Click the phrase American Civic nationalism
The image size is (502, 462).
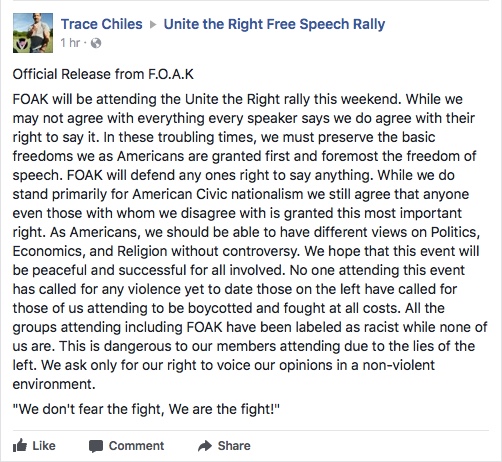pos(218,194)
